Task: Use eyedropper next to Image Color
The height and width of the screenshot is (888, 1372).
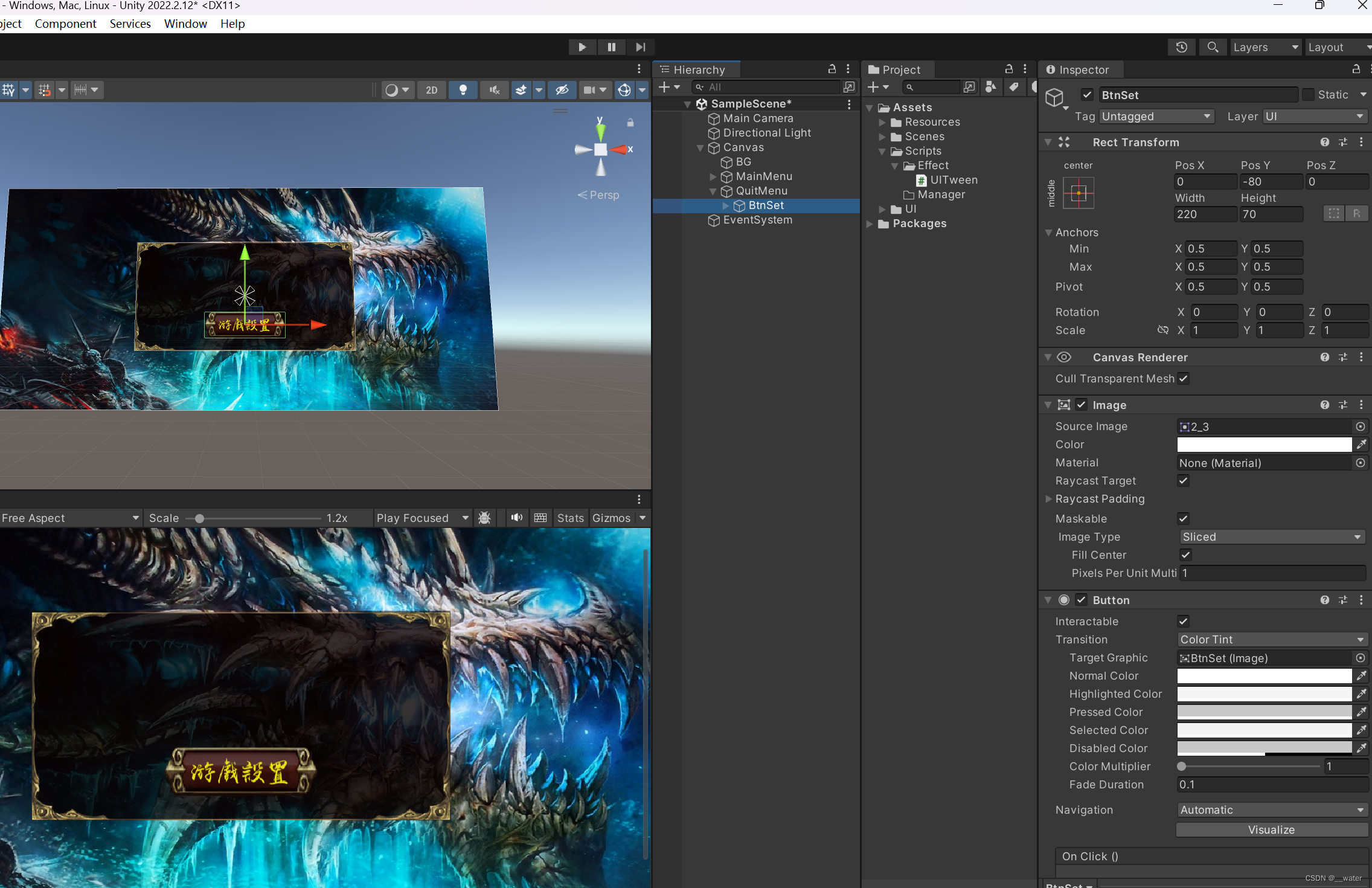Action: [x=1361, y=445]
